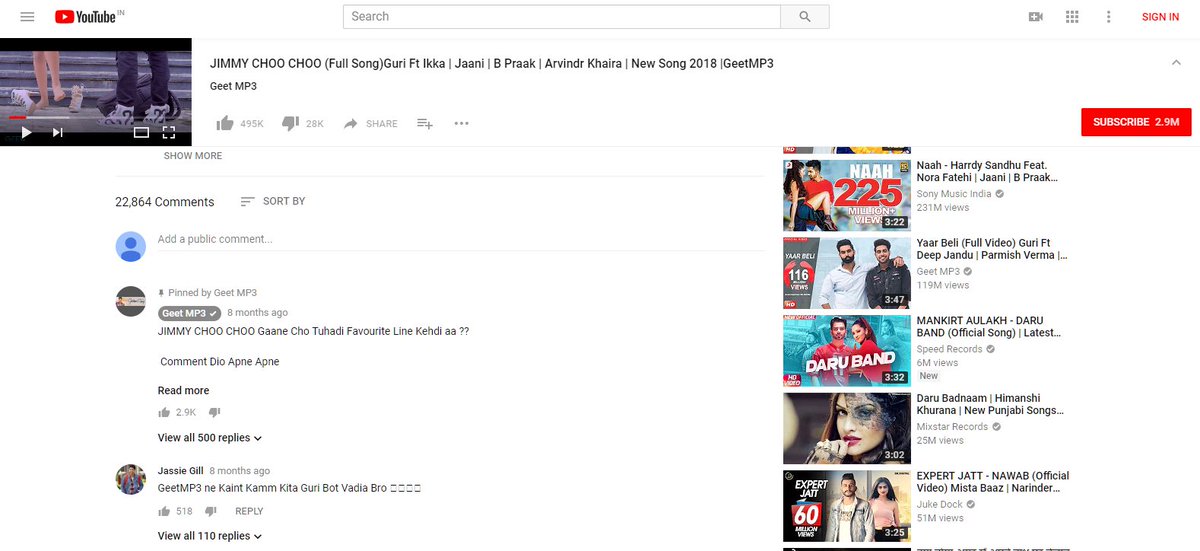Open Mixstar Records channel
Screen dimensions: 1200x551
[952, 427]
